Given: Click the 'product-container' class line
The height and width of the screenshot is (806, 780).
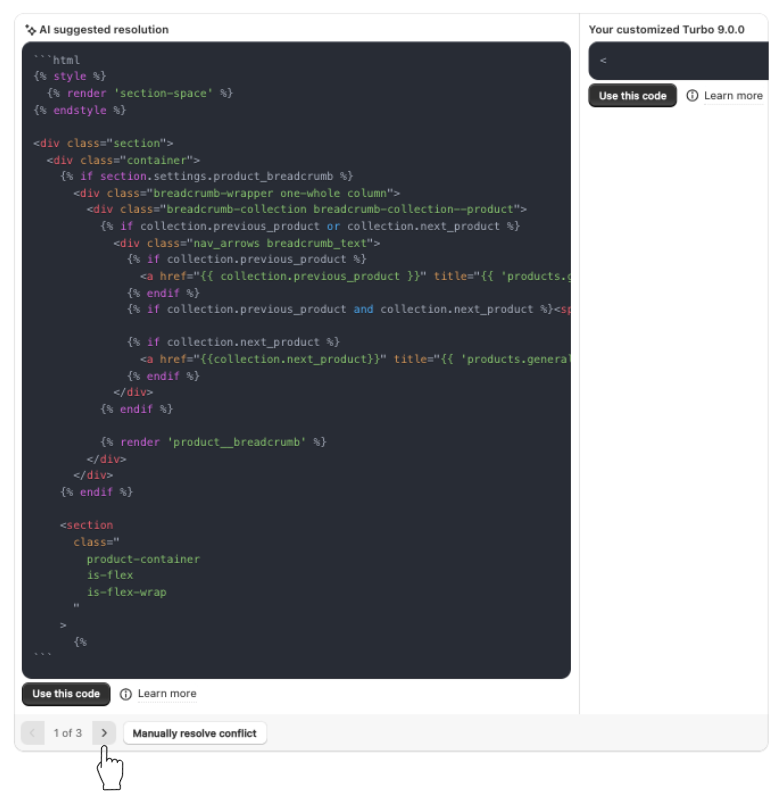Looking at the screenshot, I should pos(143,559).
